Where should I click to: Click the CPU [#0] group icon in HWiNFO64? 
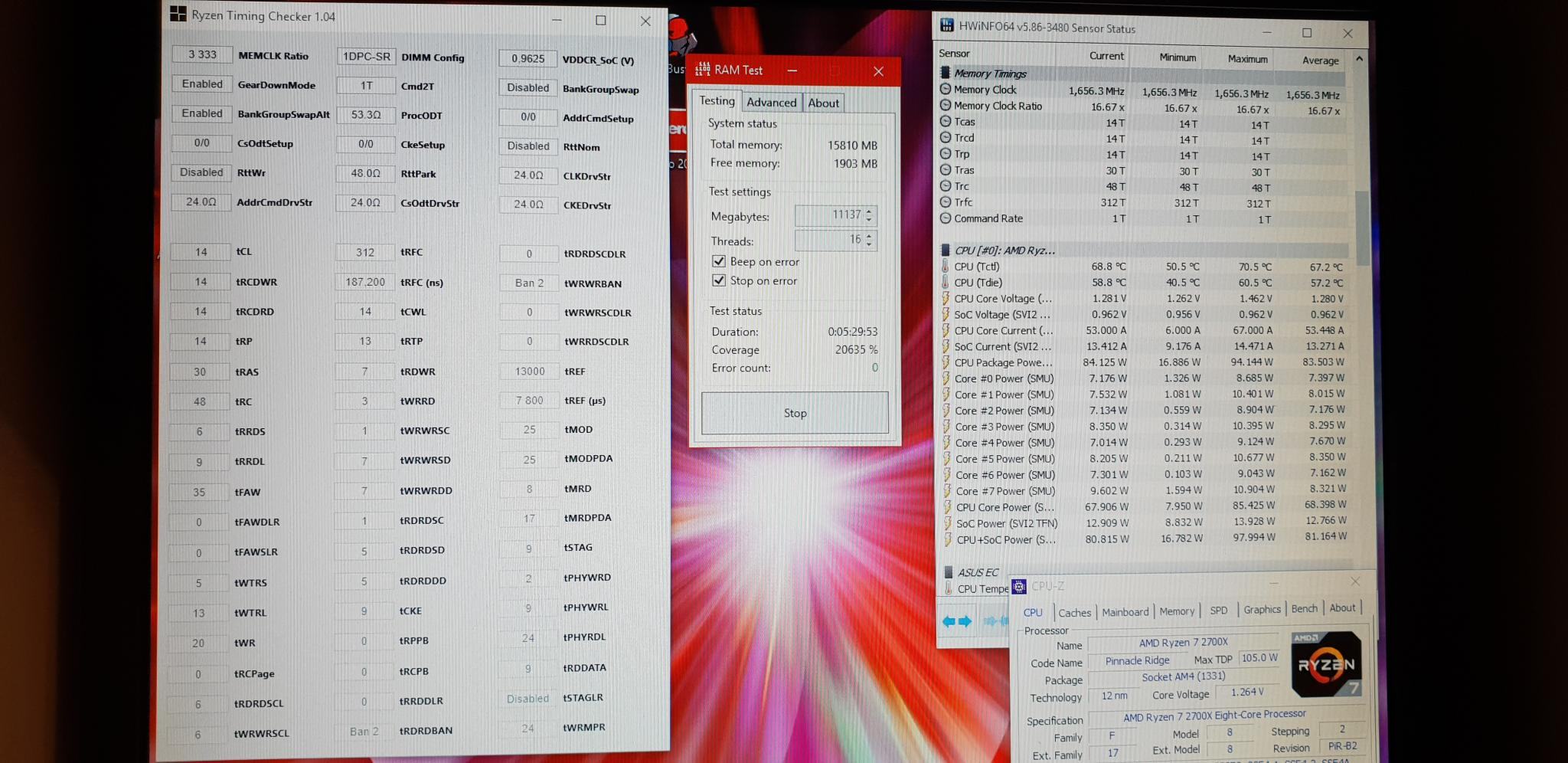click(946, 250)
